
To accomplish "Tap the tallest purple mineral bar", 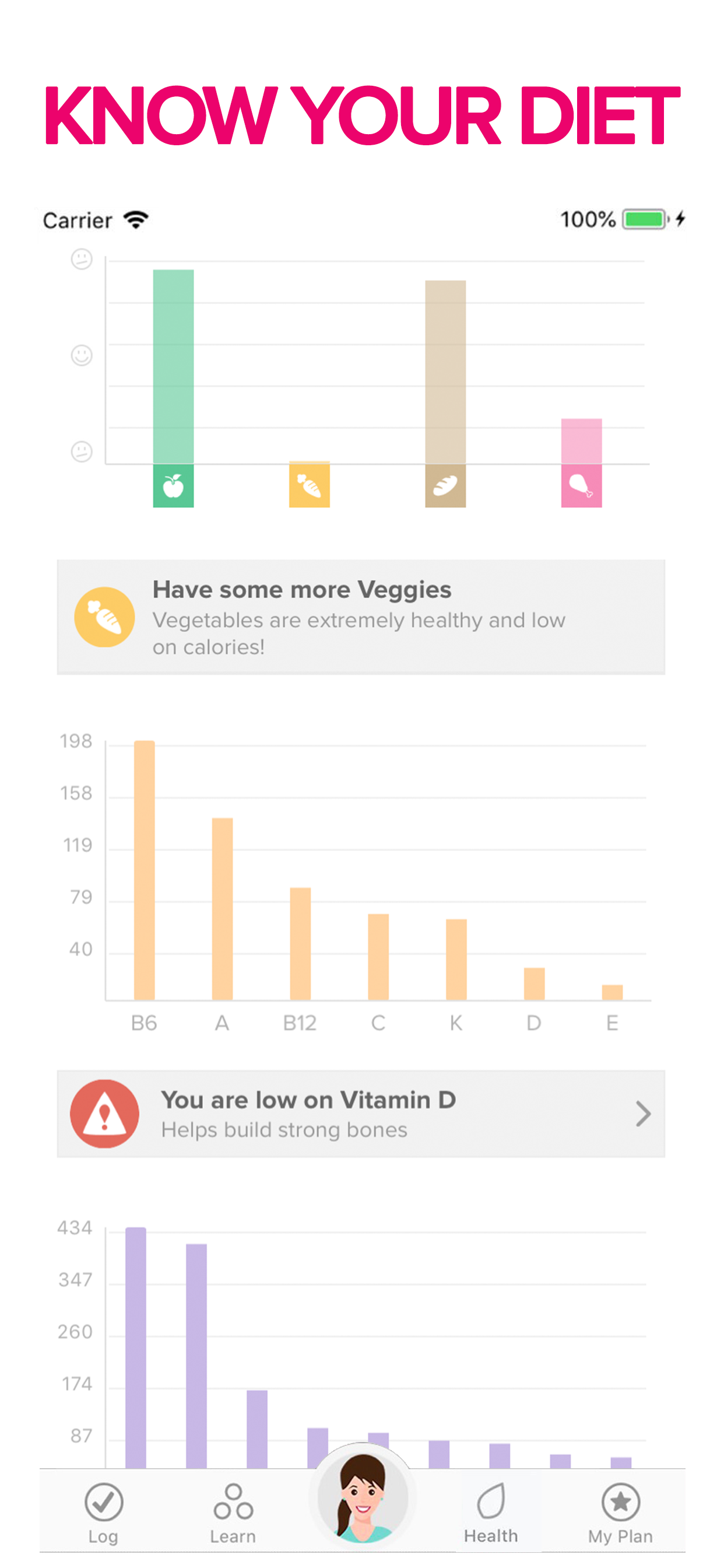I will tap(136, 1347).
